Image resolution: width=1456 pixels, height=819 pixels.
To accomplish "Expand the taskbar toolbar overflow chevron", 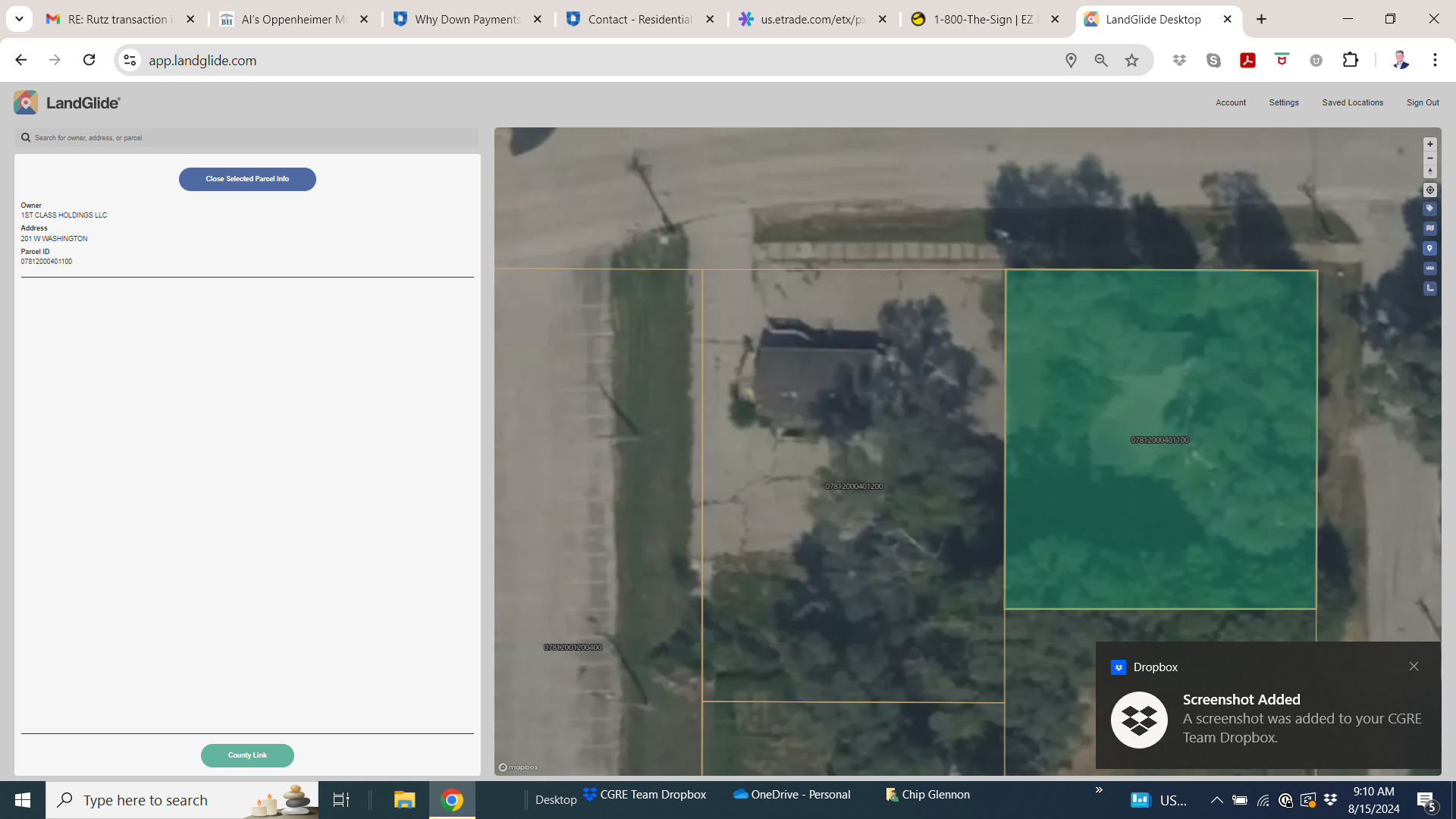I will [1099, 790].
